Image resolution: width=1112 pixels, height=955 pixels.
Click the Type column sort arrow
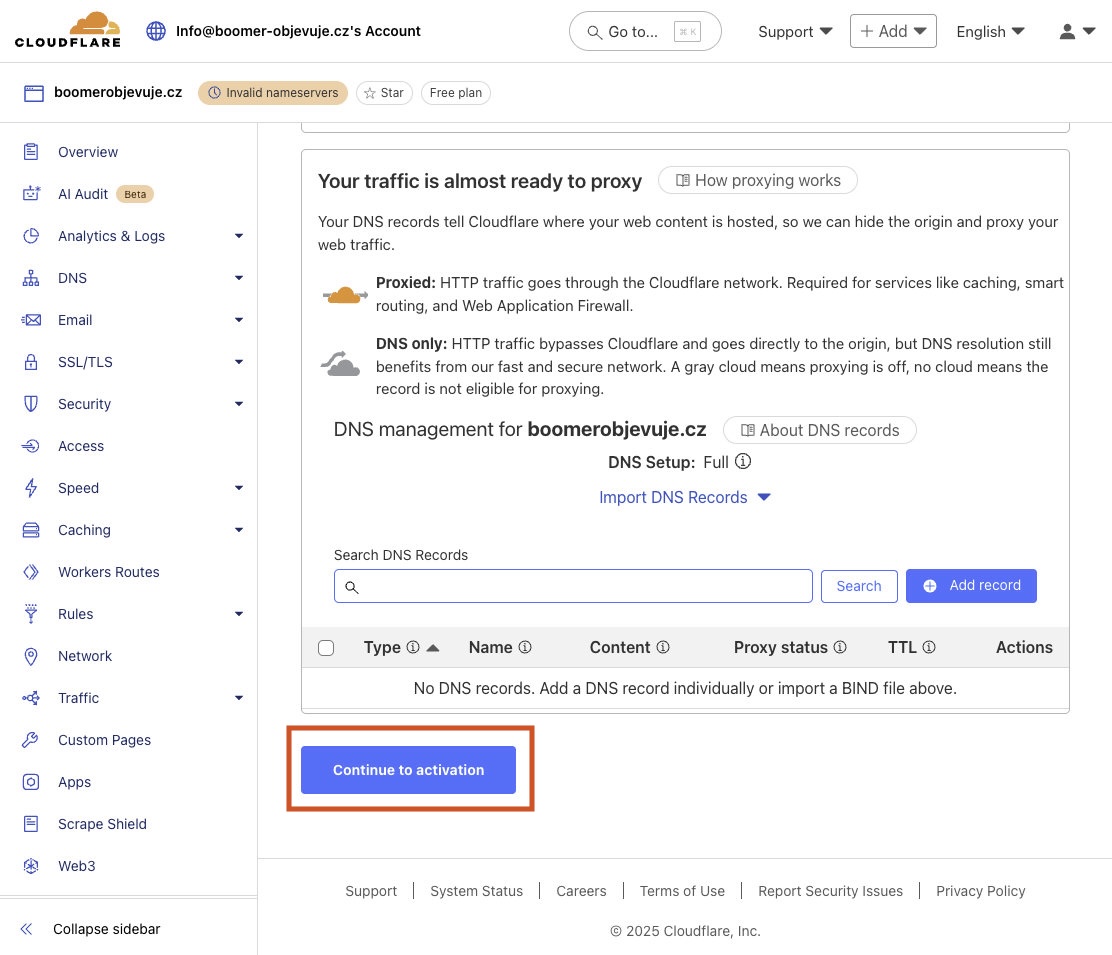433,647
